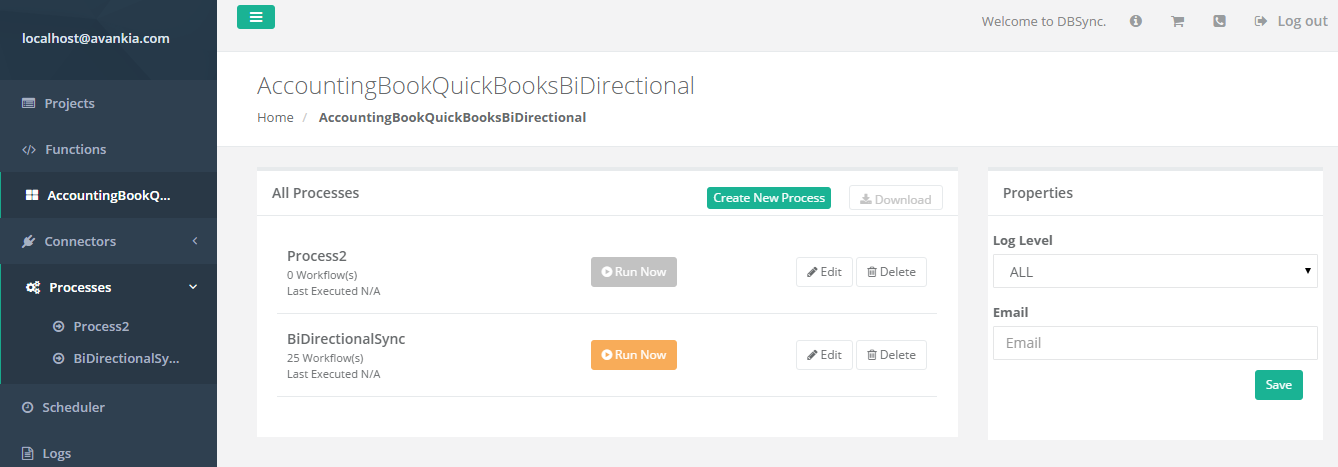Viewport: 1338px width, 467px height.
Task: Select AccountingBookQ... project sidebar item
Action: tap(108, 195)
